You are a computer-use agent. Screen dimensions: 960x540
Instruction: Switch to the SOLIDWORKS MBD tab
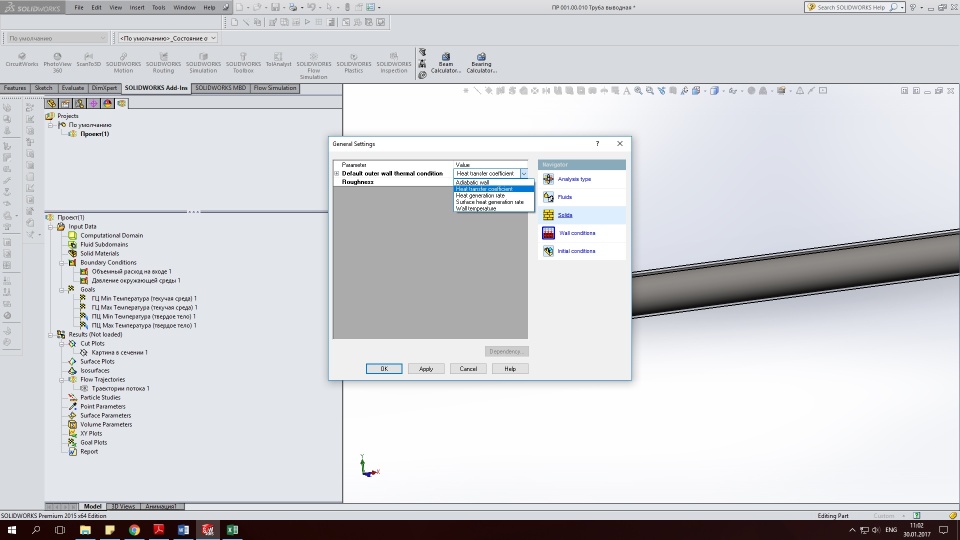point(220,88)
